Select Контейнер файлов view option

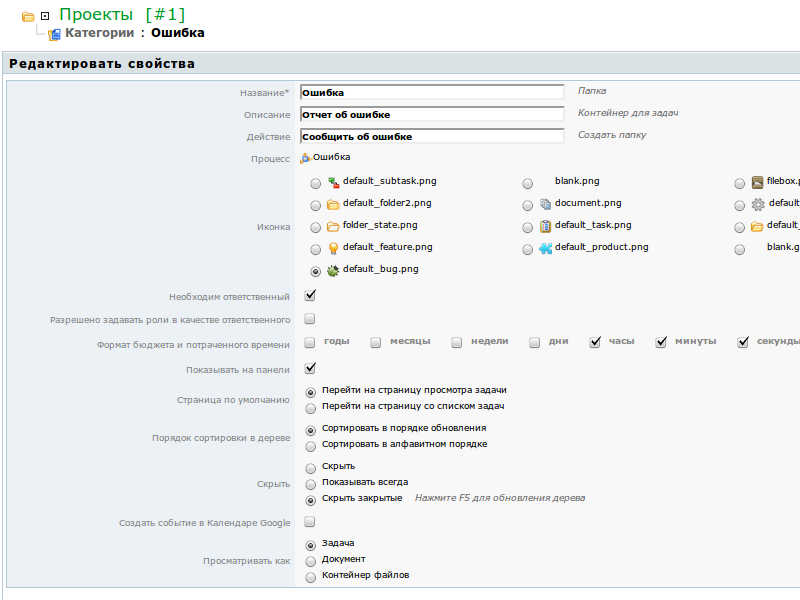(x=311, y=577)
